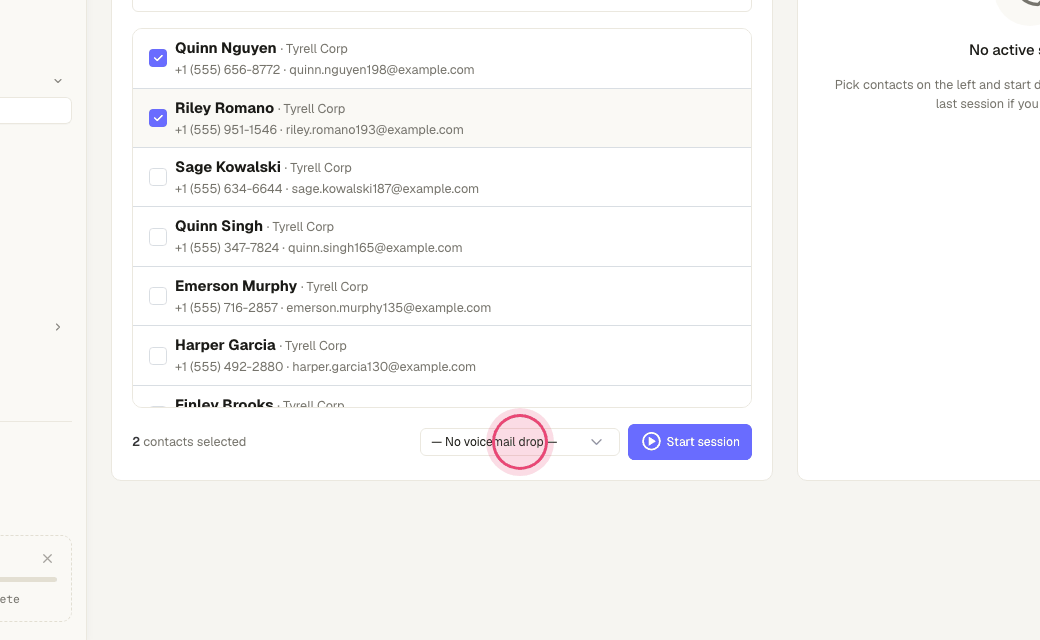Click the name Quinn Singh
Viewport: 1040px width, 640px height.
pos(219,225)
